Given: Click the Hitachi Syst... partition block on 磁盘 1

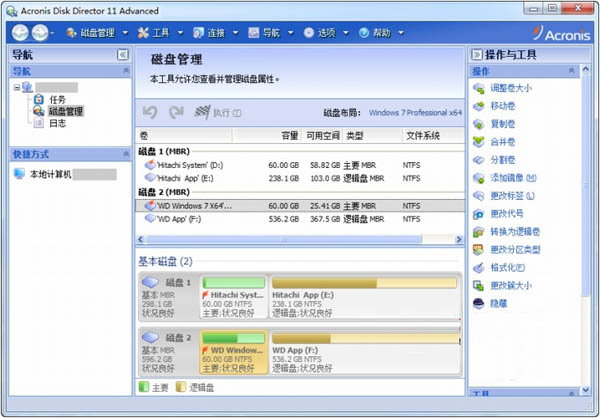Looking at the screenshot, I should pos(234,297).
